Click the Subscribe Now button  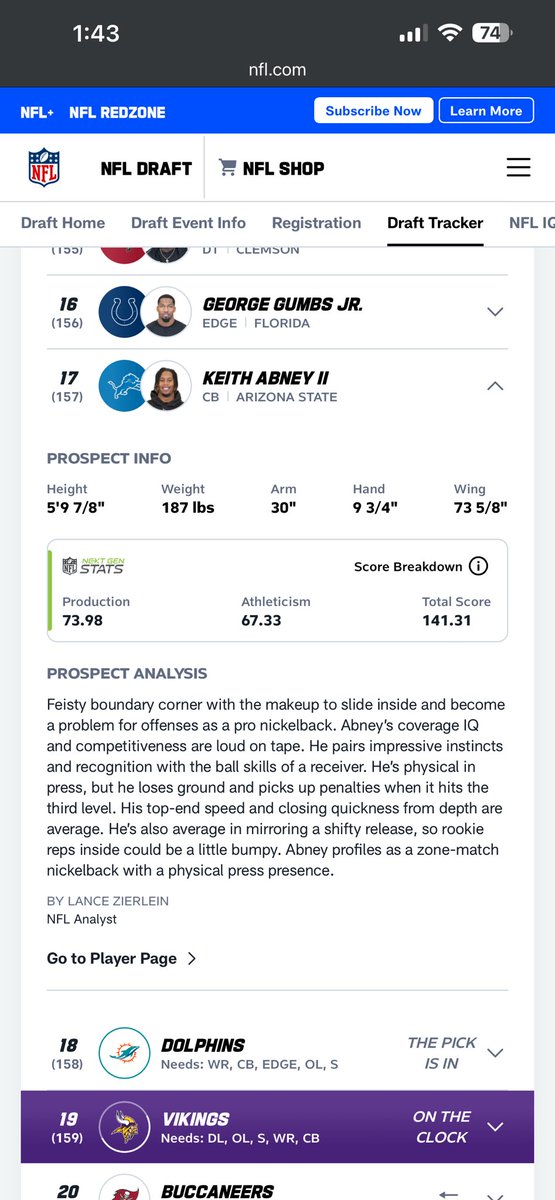(x=373, y=111)
